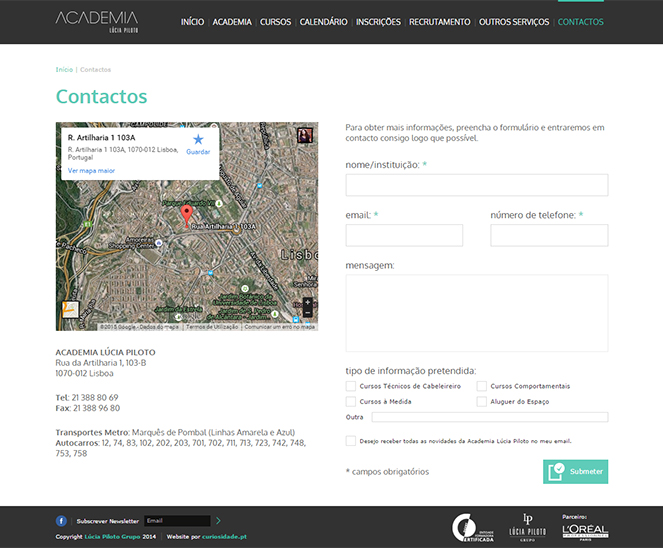Submit the form with Submeter button
663x548 pixels.
(575, 471)
